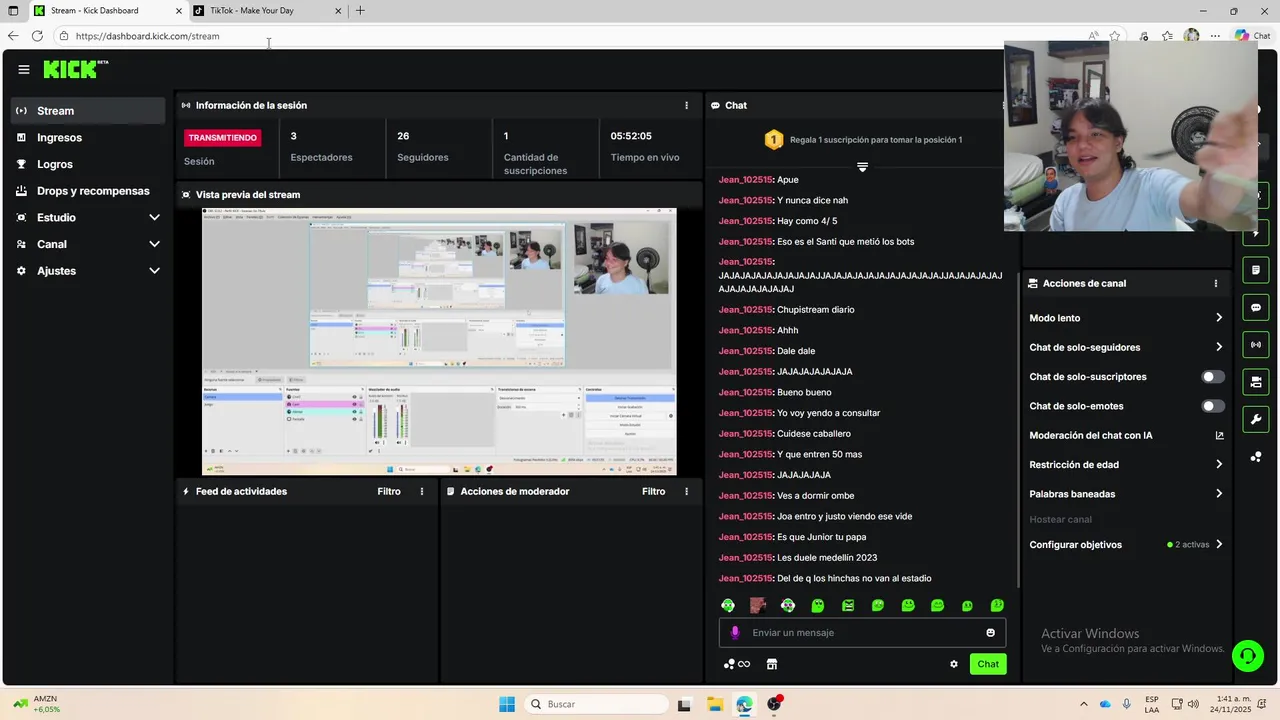Refresh the dashboard page

point(37,36)
